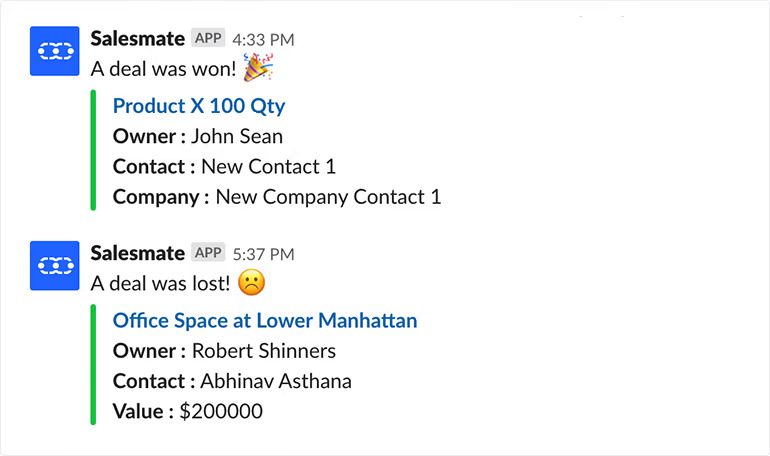Click the green bar beside the Product X attachment
The image size is (770, 456).
point(93,150)
